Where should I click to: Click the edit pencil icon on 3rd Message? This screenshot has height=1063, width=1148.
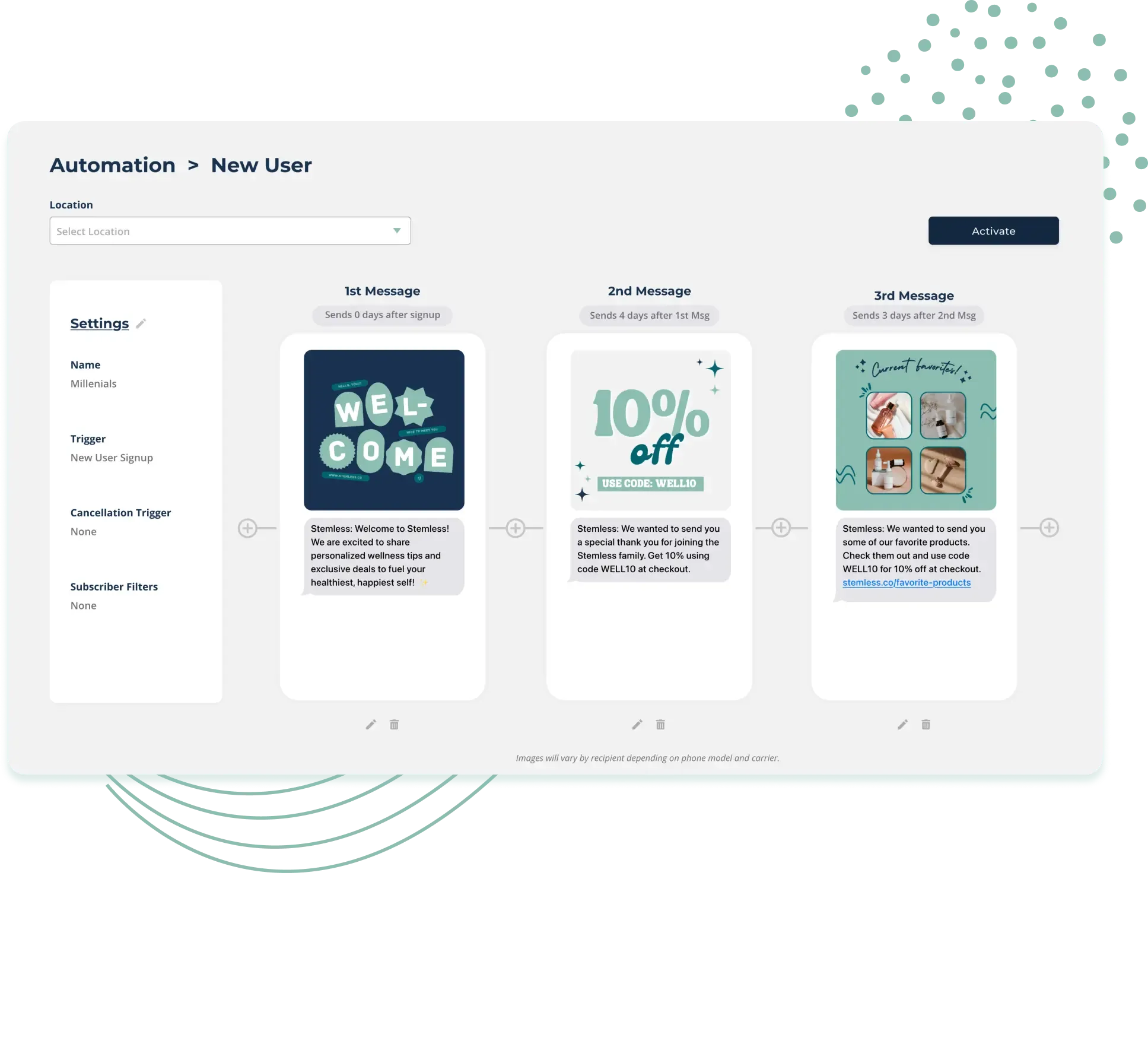902,724
